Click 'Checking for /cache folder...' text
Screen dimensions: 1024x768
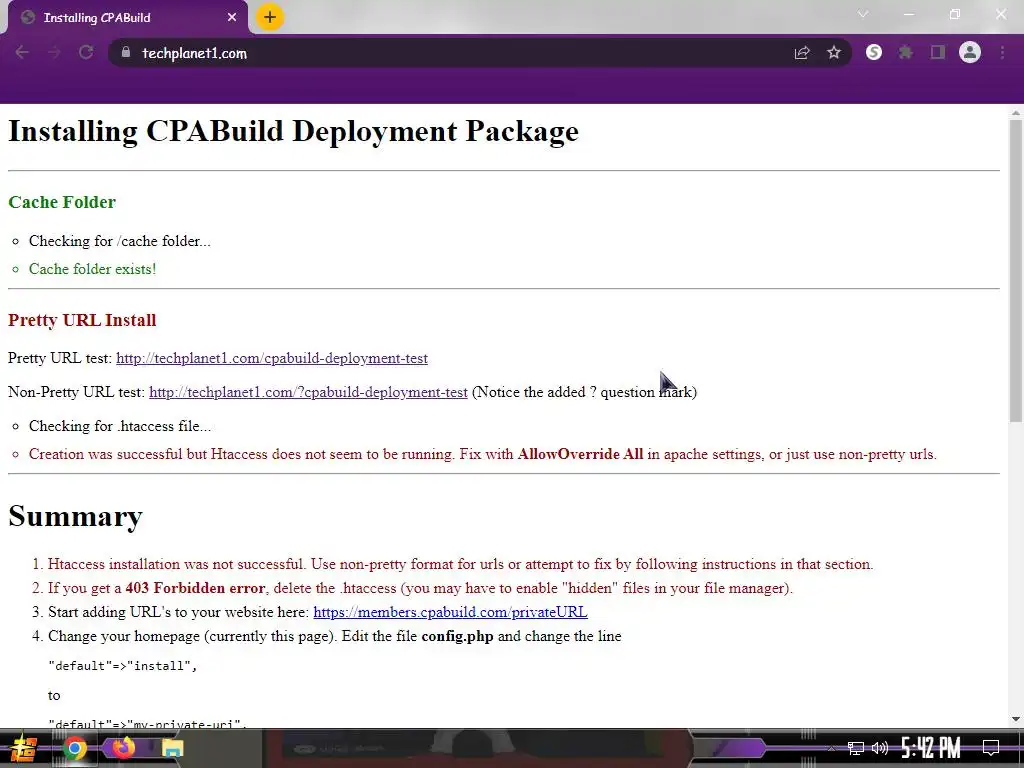tap(120, 241)
